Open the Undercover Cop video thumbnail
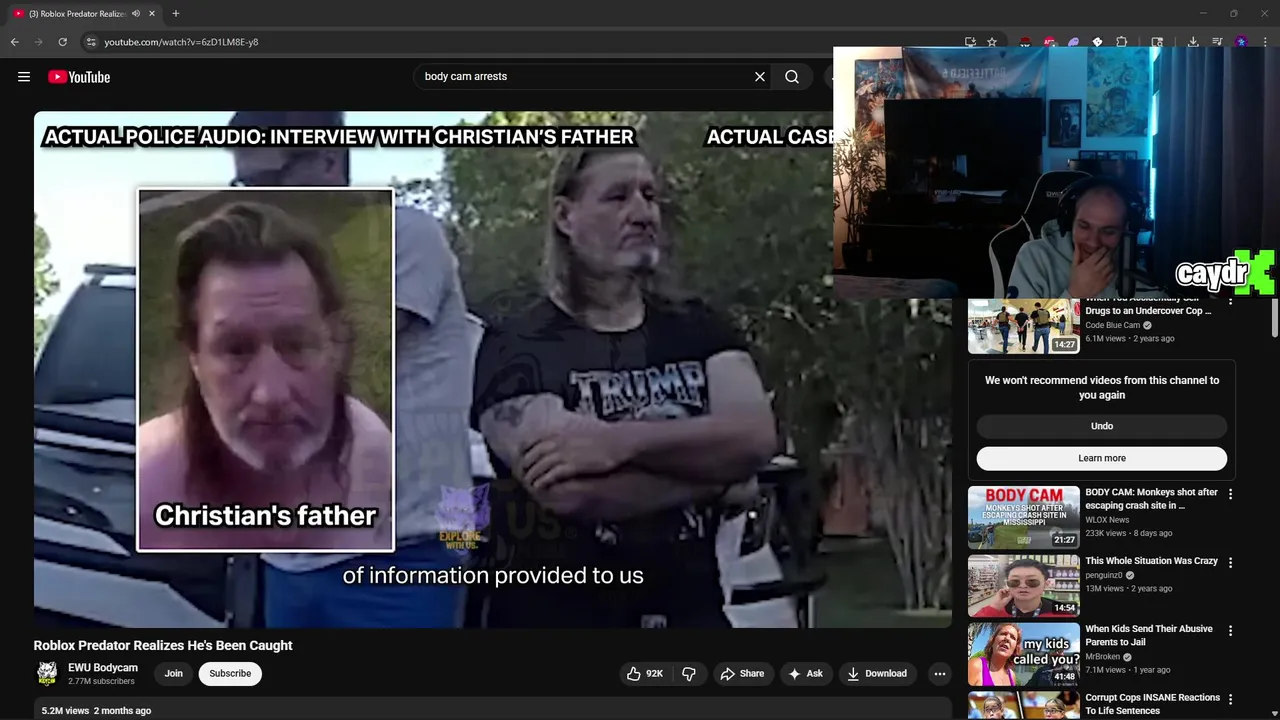Viewport: 1280px width, 720px height. (x=1023, y=326)
